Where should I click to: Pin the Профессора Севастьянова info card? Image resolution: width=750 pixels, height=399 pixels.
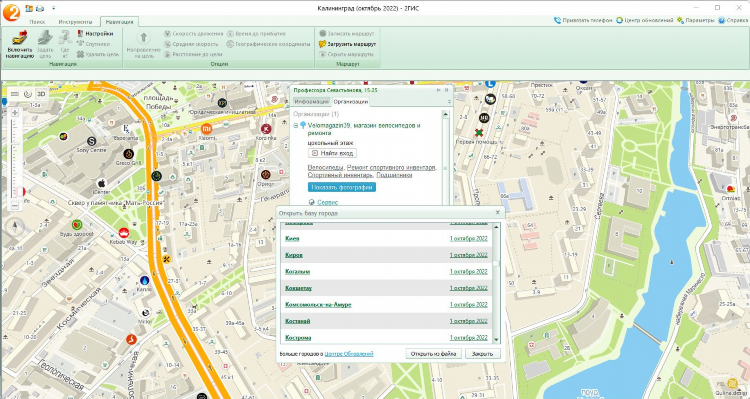[x=438, y=90]
